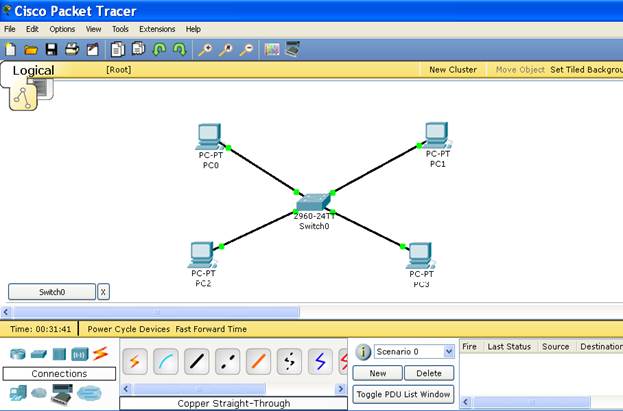Click the scenario info icon
The image size is (623, 411).
pyautogui.click(x=363, y=352)
